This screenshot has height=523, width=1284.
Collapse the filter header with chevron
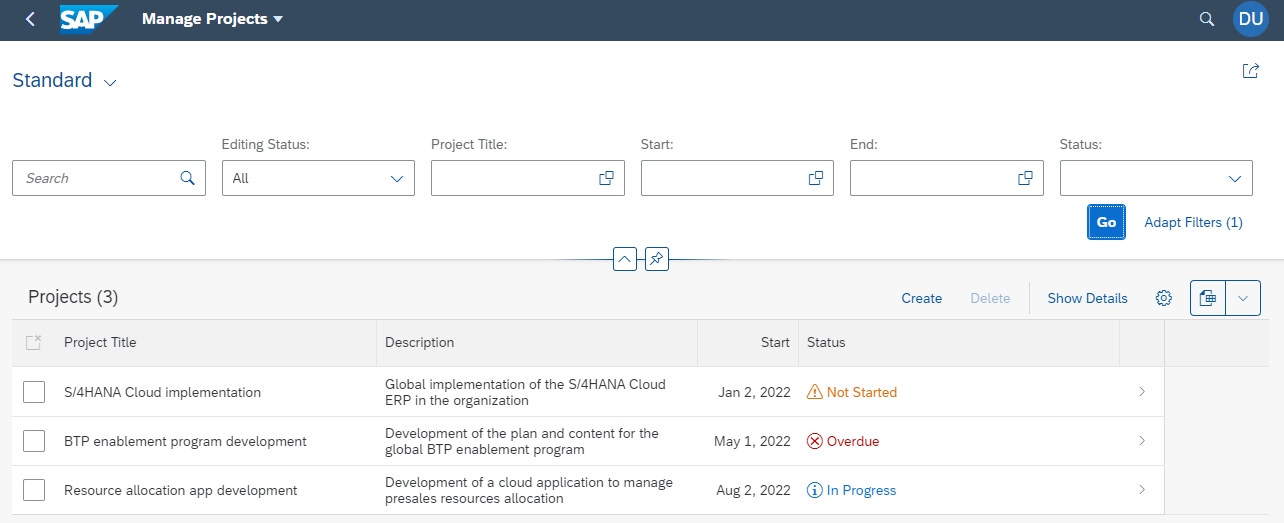[625, 260]
